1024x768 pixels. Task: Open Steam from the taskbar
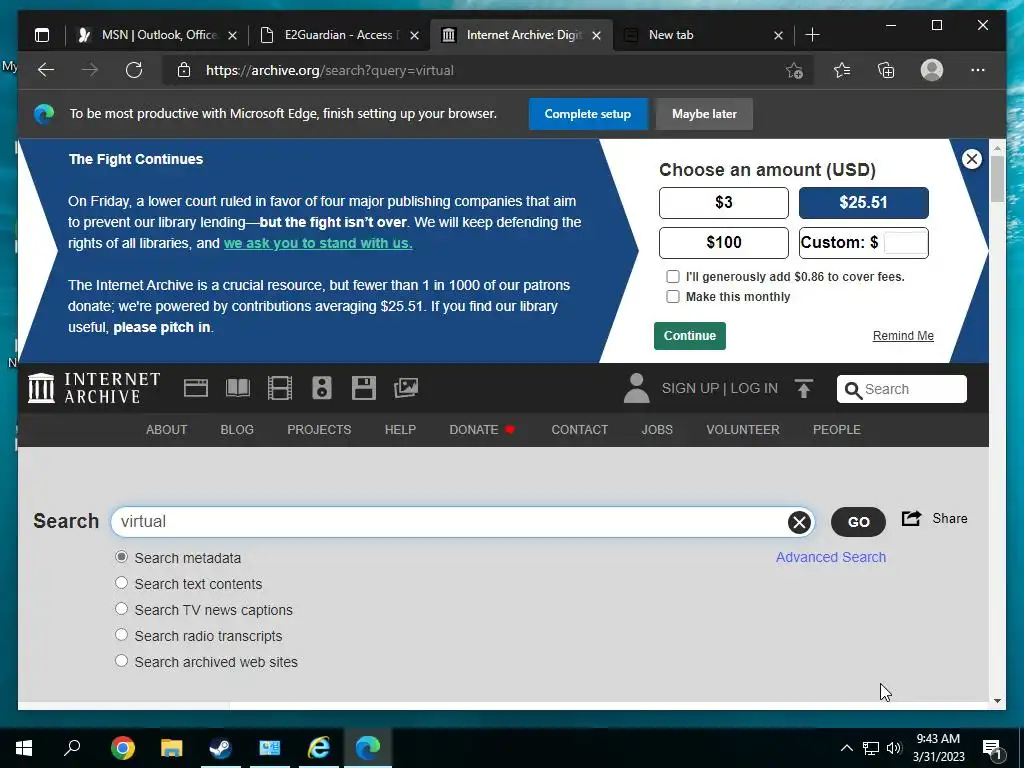pyautogui.click(x=221, y=748)
